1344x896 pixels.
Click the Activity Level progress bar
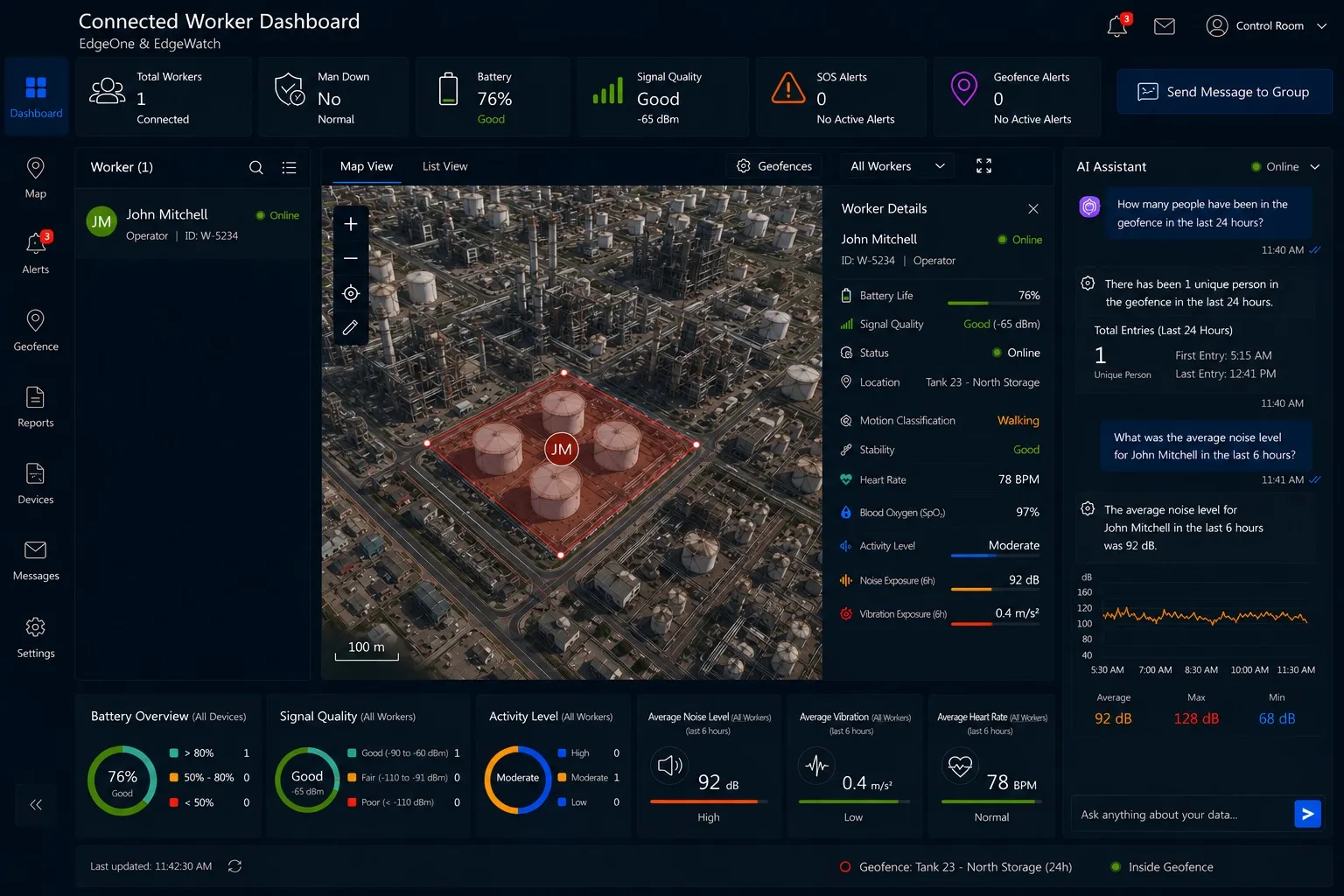pos(995,556)
